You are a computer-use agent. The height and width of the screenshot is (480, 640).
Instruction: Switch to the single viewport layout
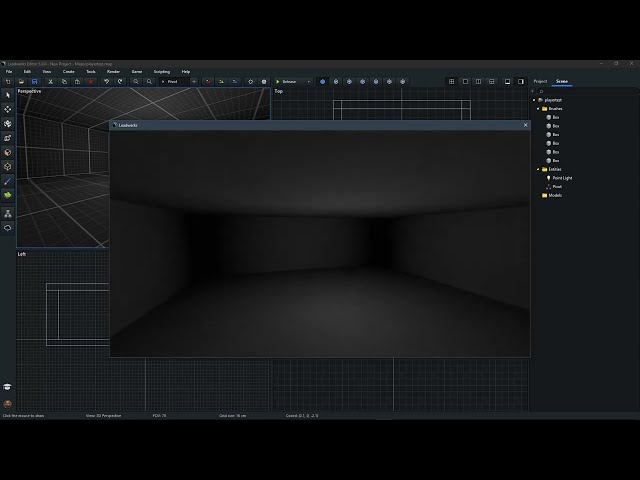coord(465,82)
